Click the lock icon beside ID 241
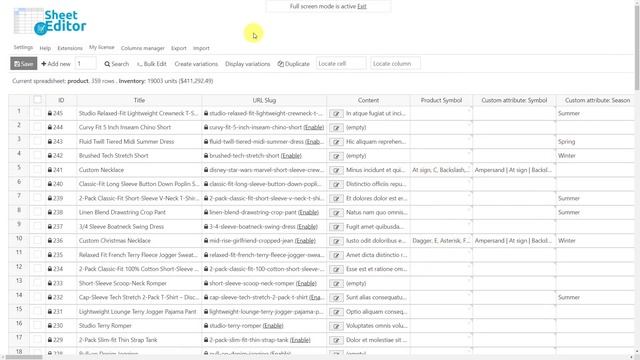The height and width of the screenshot is (360, 640). pyautogui.click(x=50, y=170)
